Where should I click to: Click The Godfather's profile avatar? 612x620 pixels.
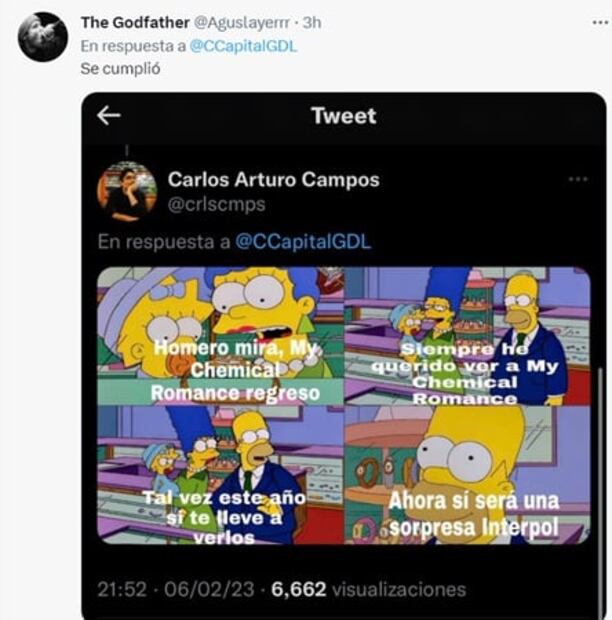point(43,37)
